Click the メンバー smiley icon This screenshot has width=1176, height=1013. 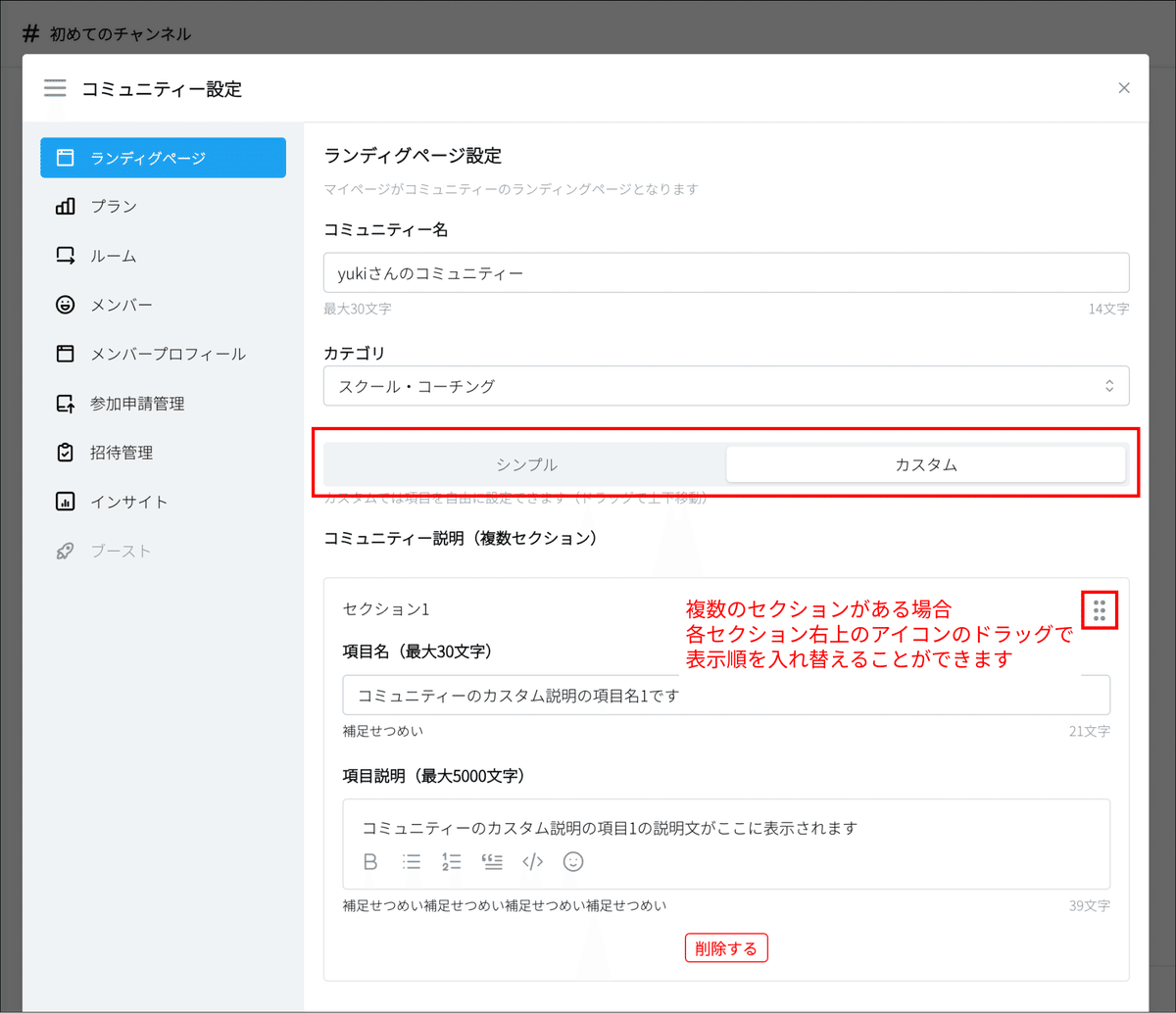tap(66, 305)
